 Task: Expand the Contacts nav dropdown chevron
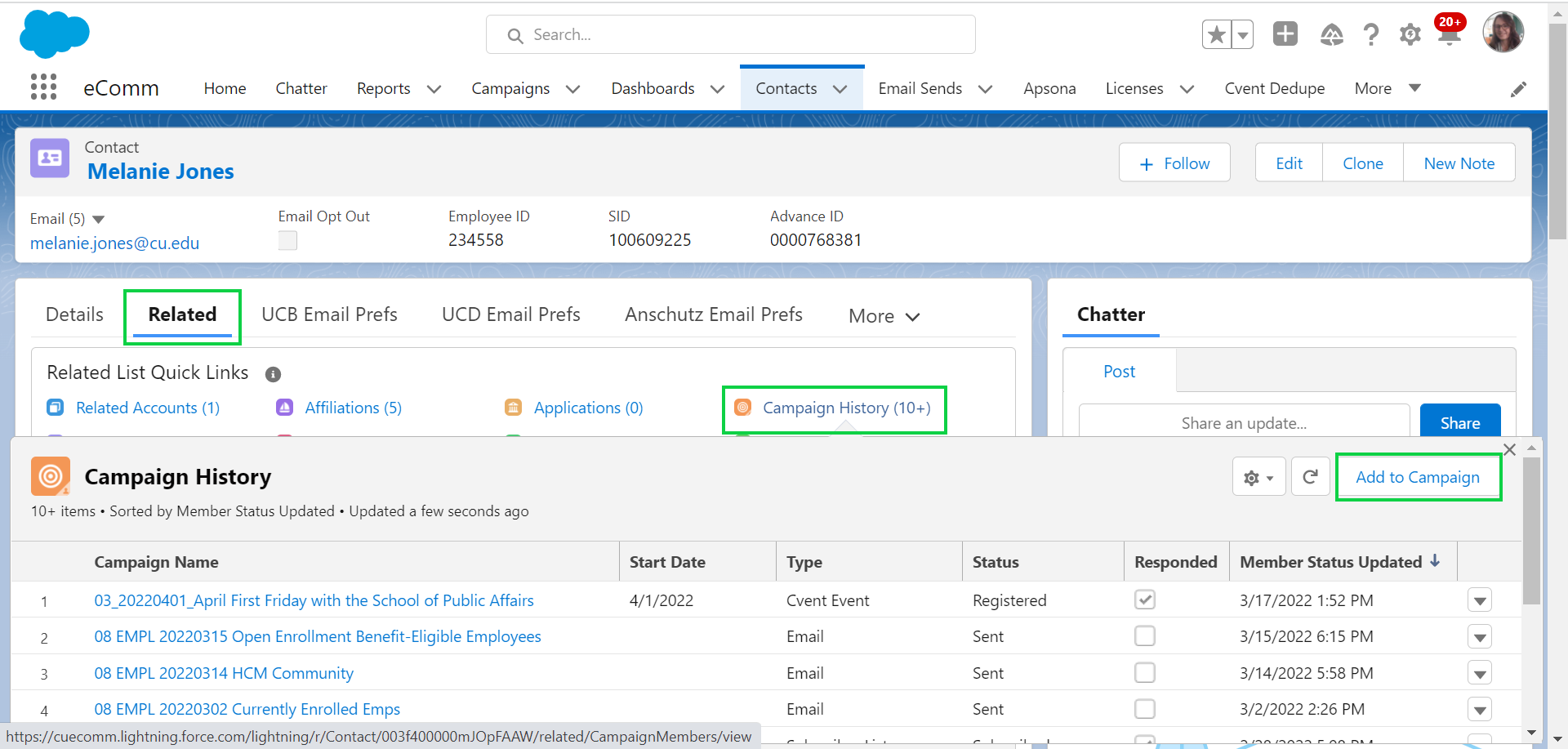(840, 89)
